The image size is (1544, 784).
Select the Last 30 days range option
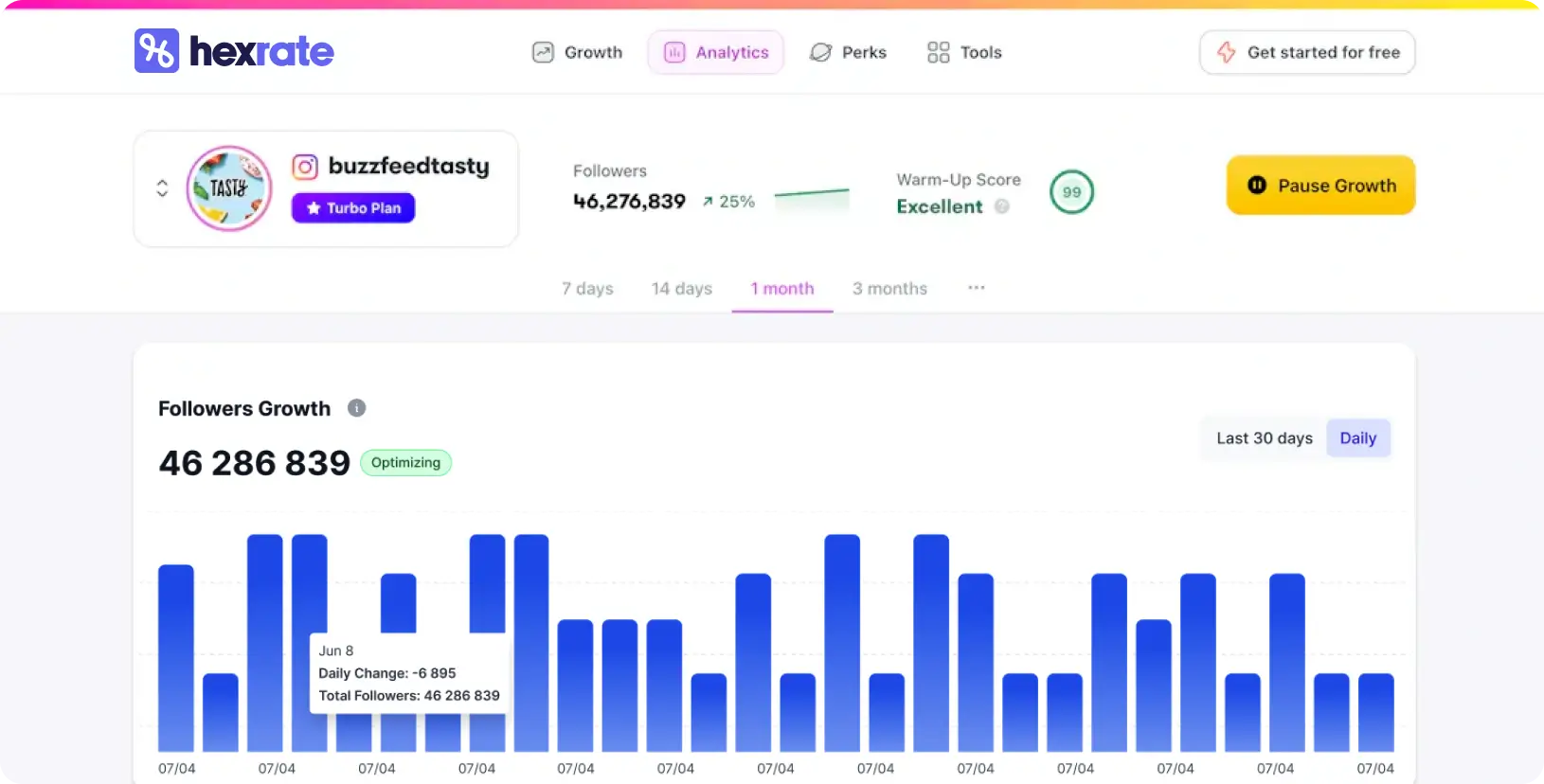point(1264,438)
